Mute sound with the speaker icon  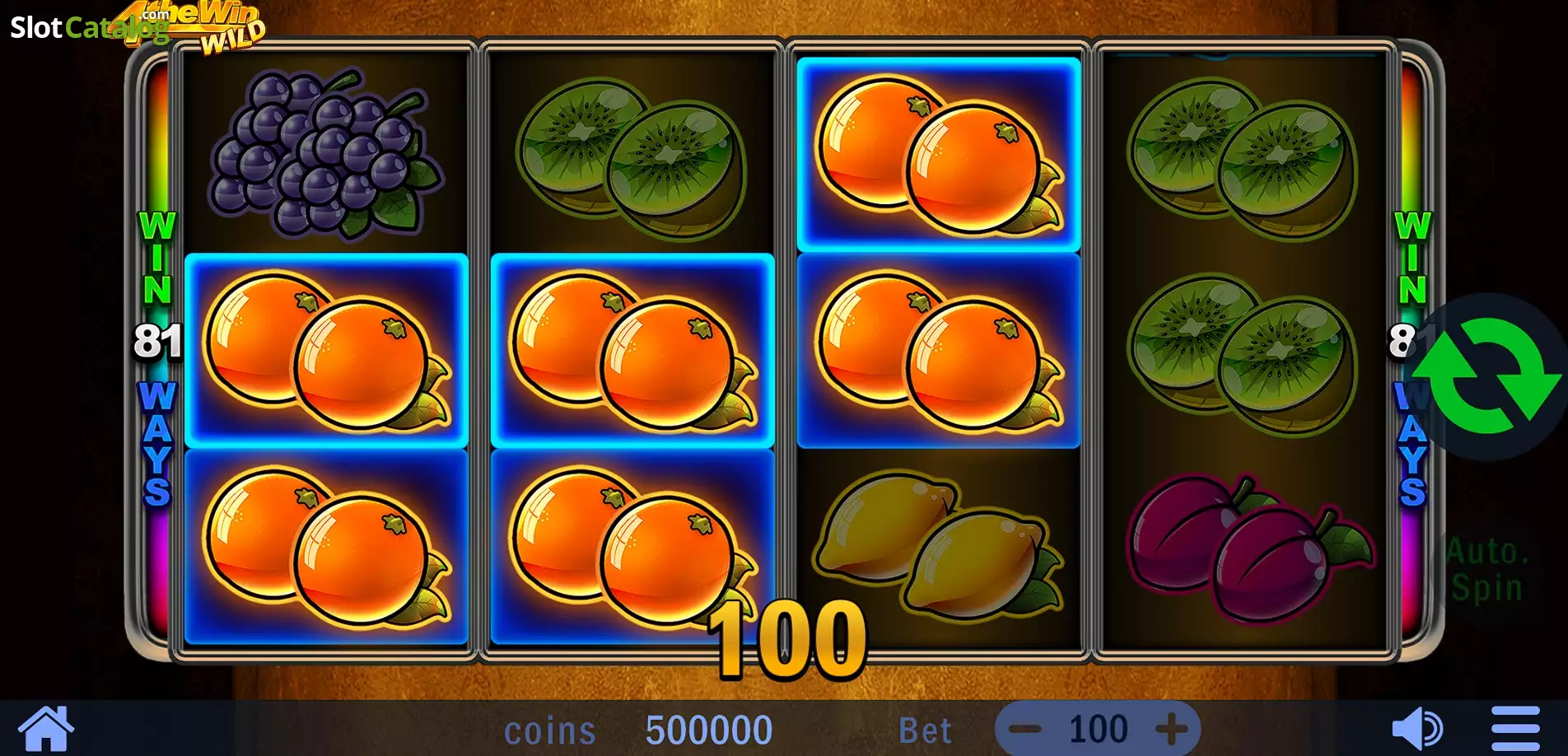(1416, 729)
